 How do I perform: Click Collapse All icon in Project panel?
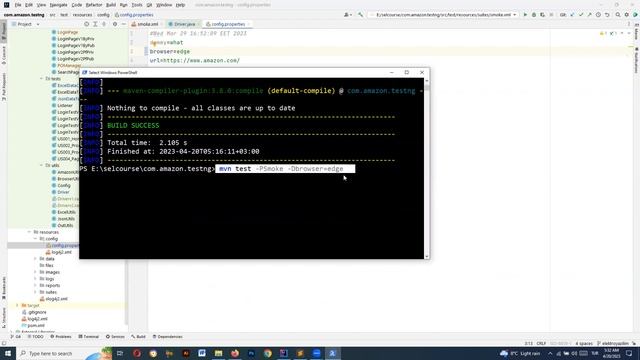tap(104, 24)
